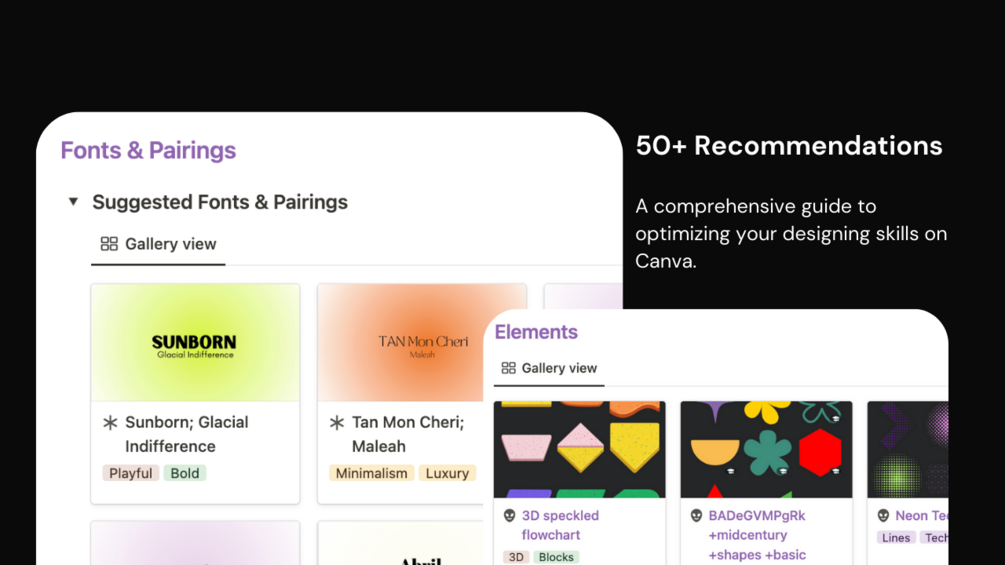Click the Minimalism tag on Tan Mon Cheri card
This screenshot has height=565, width=1005.
click(x=371, y=473)
